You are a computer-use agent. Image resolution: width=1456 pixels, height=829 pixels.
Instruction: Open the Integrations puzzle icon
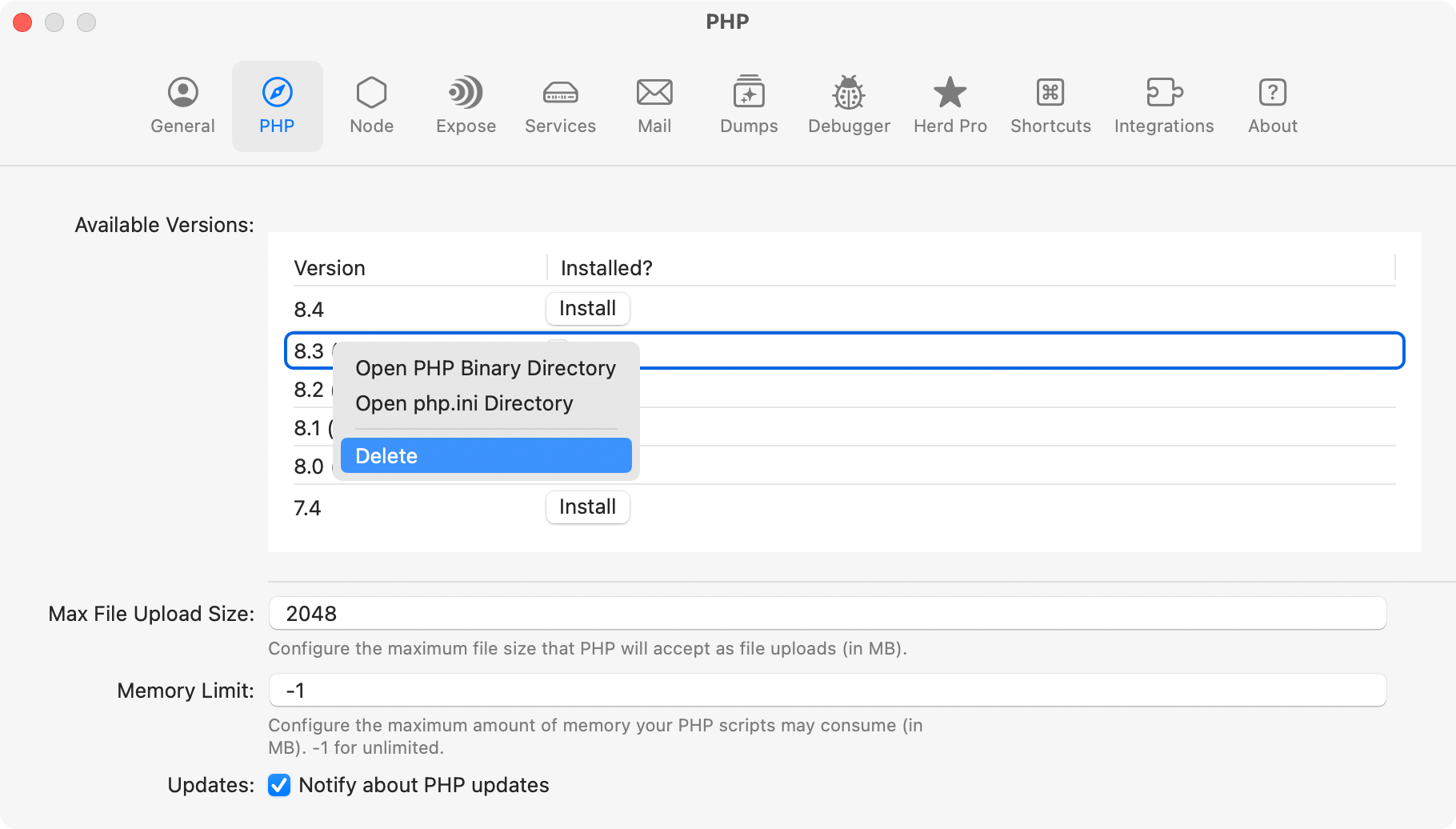pyautogui.click(x=1164, y=93)
